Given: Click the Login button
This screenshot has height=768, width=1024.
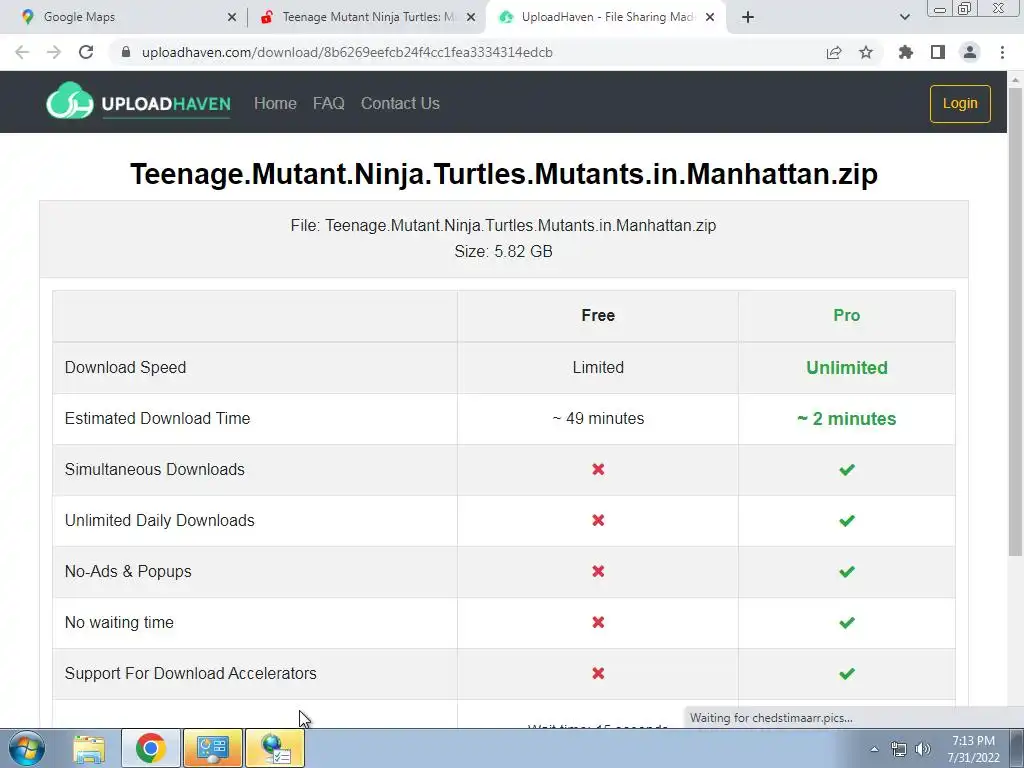Looking at the screenshot, I should [960, 103].
